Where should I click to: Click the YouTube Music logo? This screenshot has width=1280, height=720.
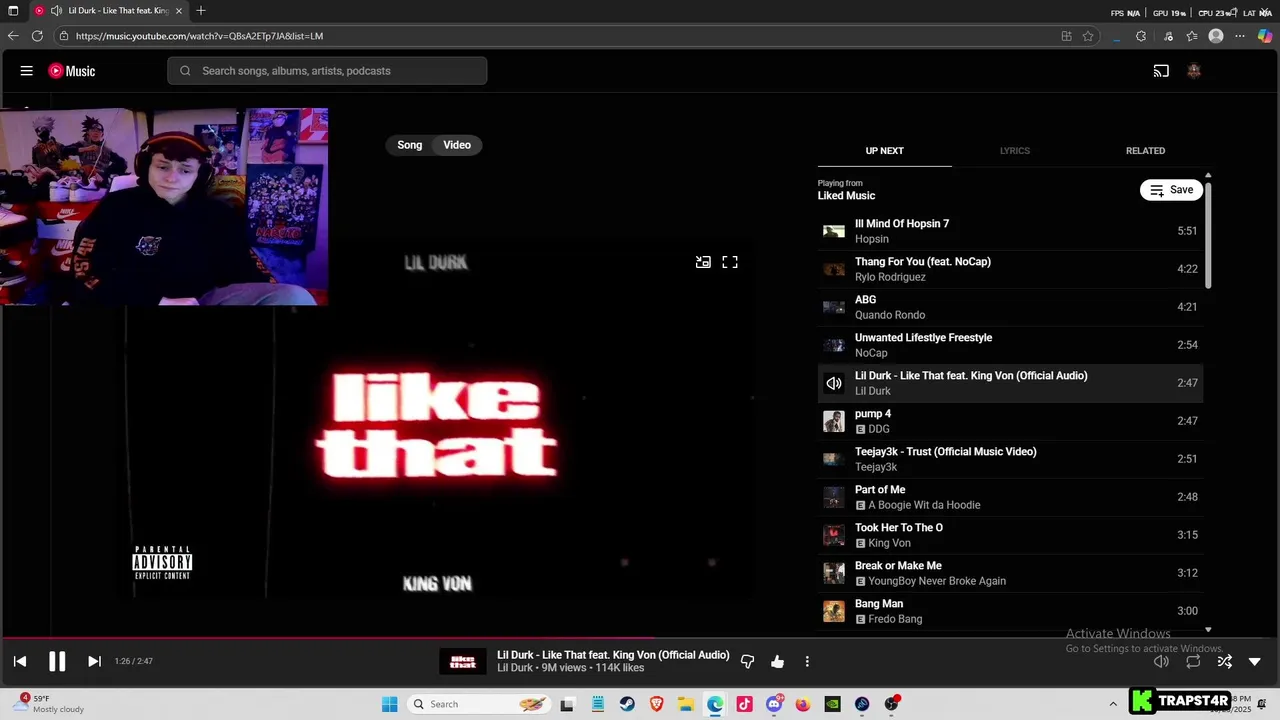tap(72, 71)
